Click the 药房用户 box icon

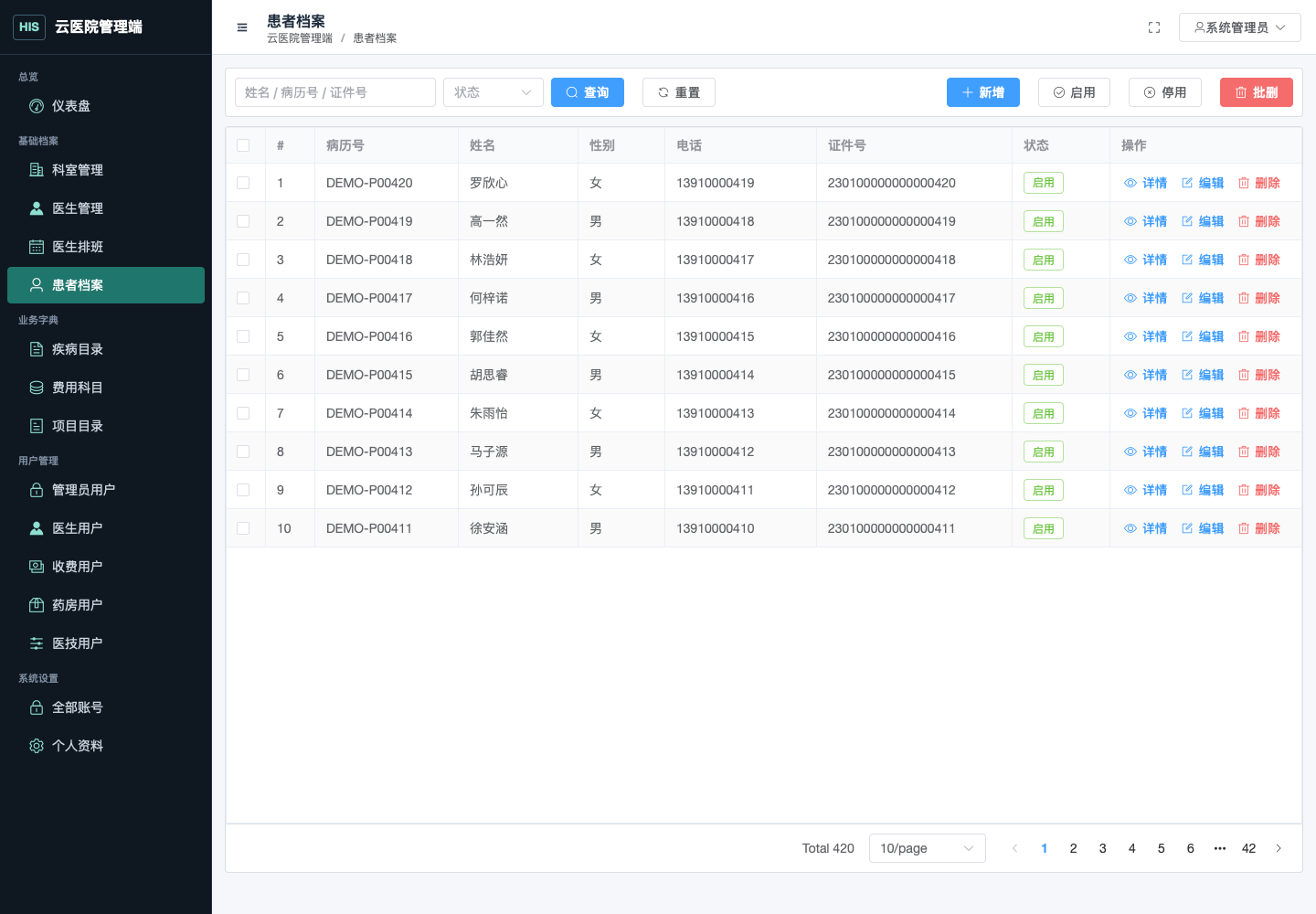pos(37,605)
